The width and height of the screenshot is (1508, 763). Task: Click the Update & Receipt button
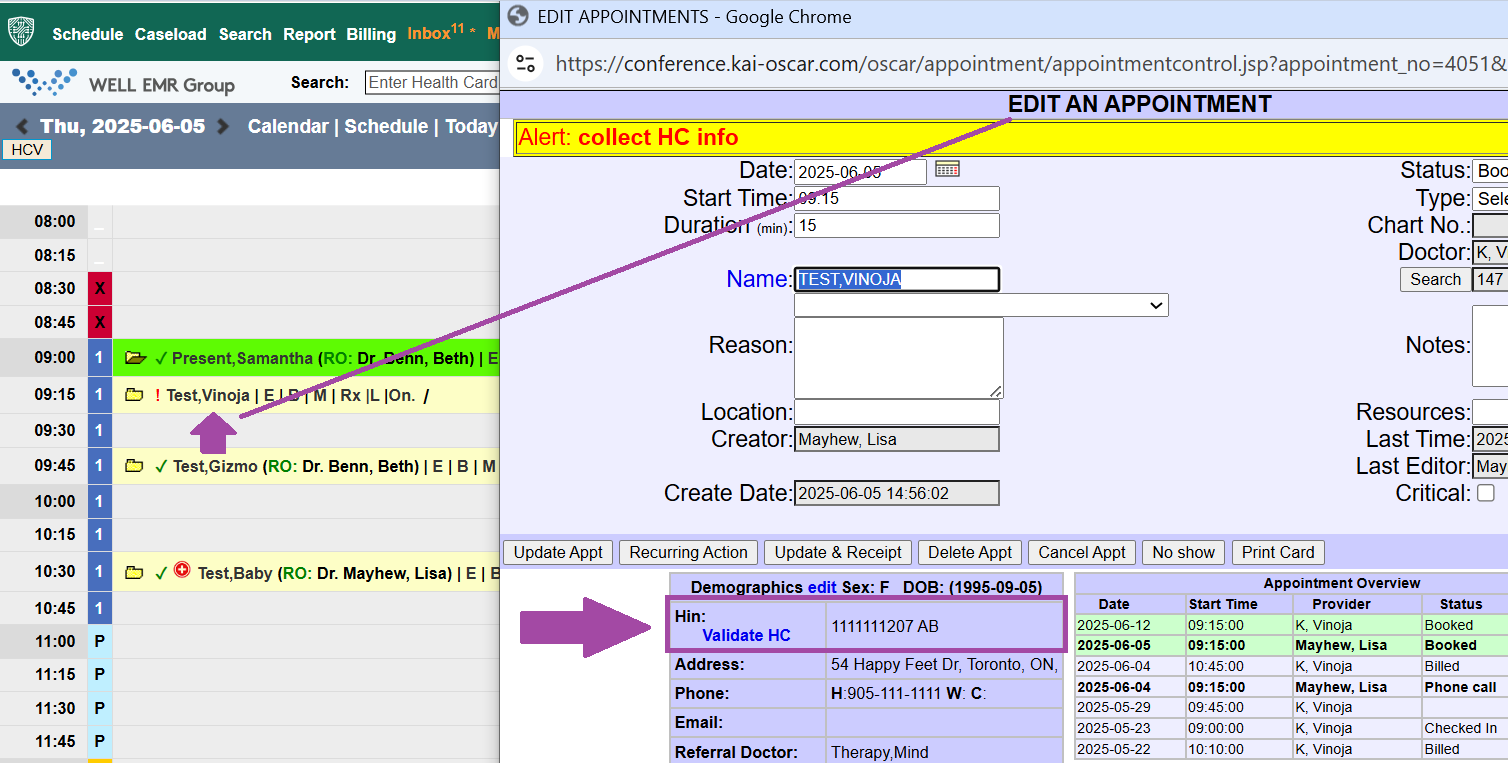[838, 552]
